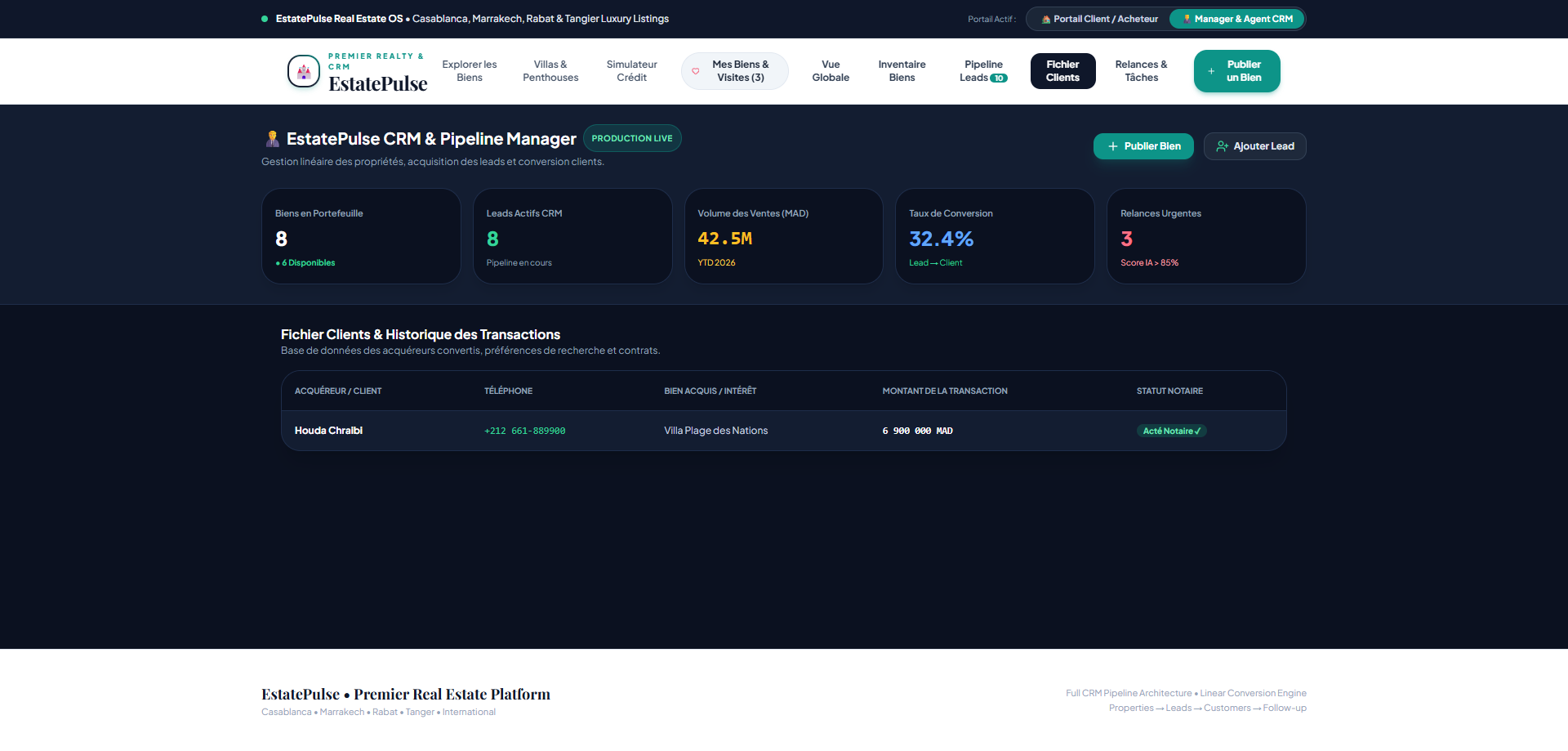Click the Biens en Portefeuille card
1568x751 pixels.
tap(361, 236)
